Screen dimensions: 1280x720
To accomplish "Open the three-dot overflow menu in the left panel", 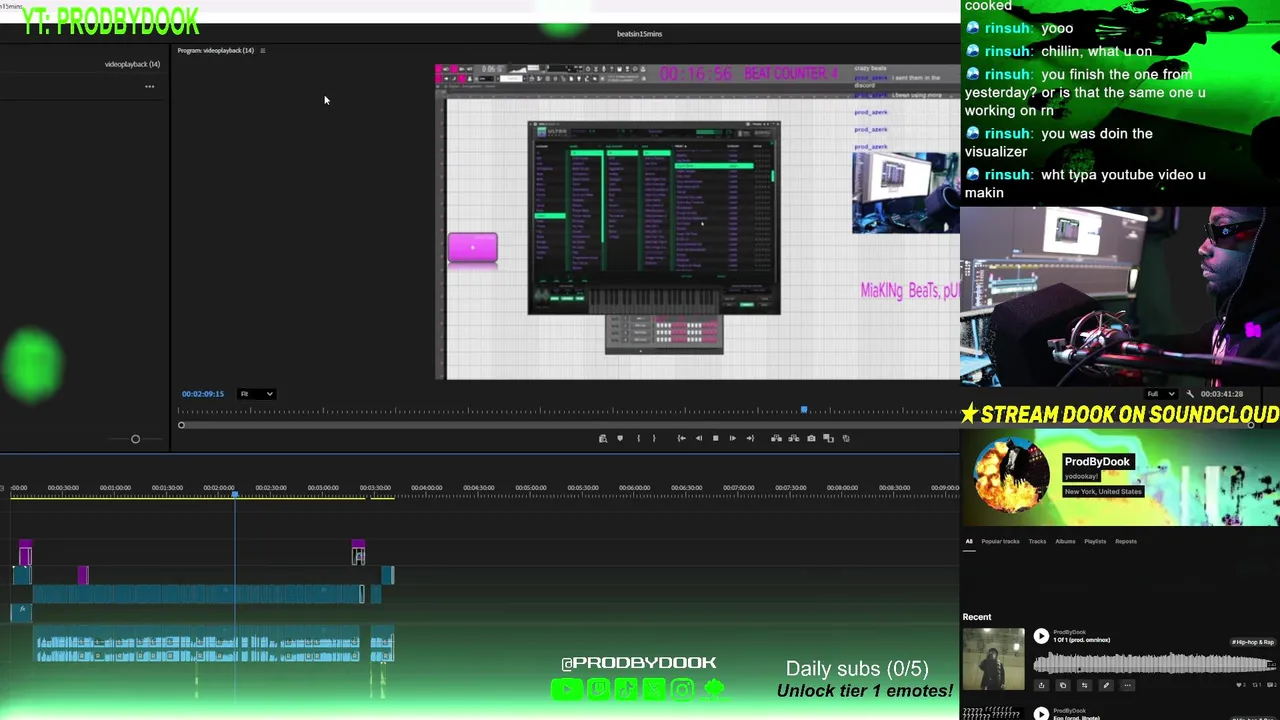I will pos(150,86).
